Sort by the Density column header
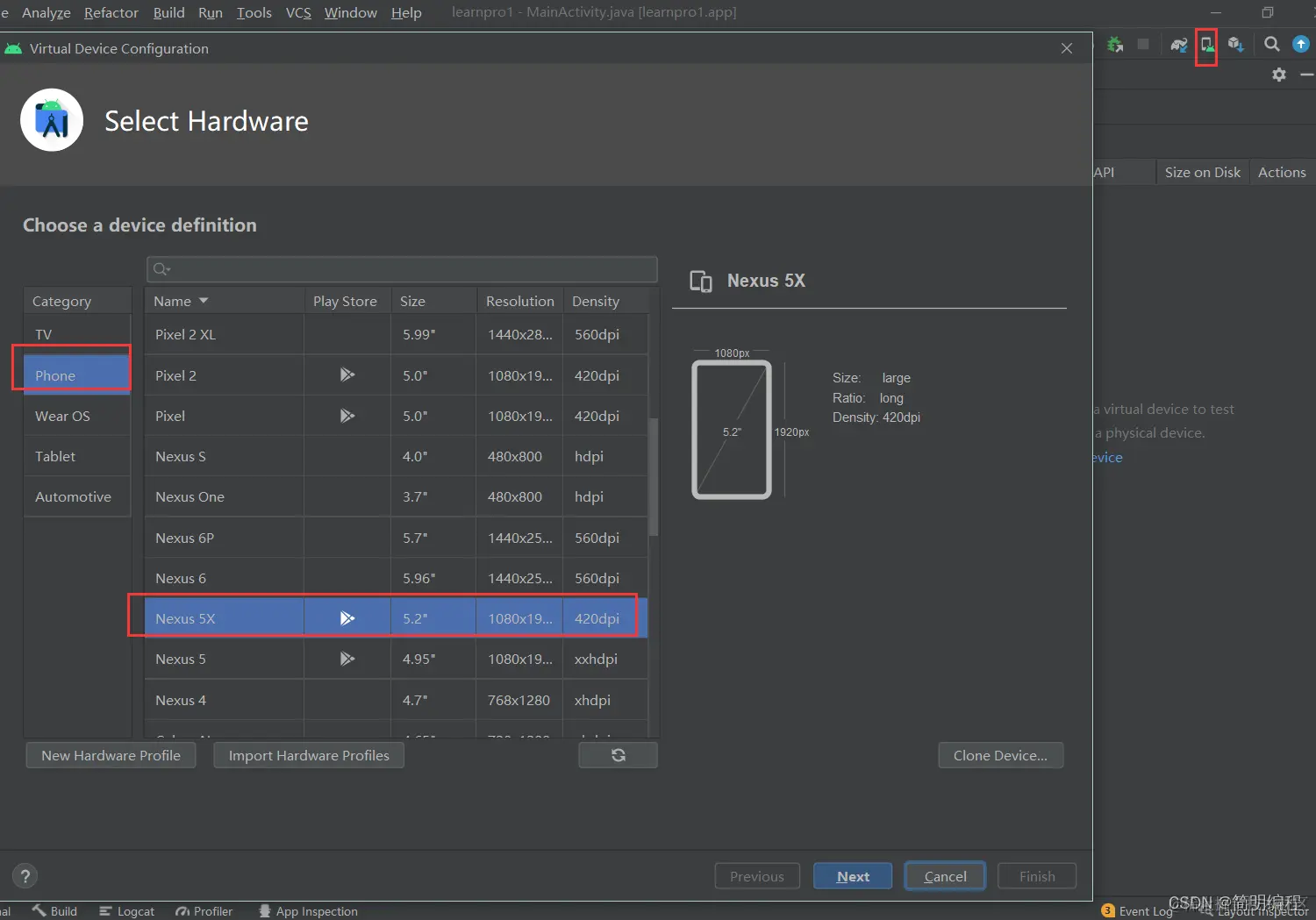The height and width of the screenshot is (920, 1316). tap(605, 301)
